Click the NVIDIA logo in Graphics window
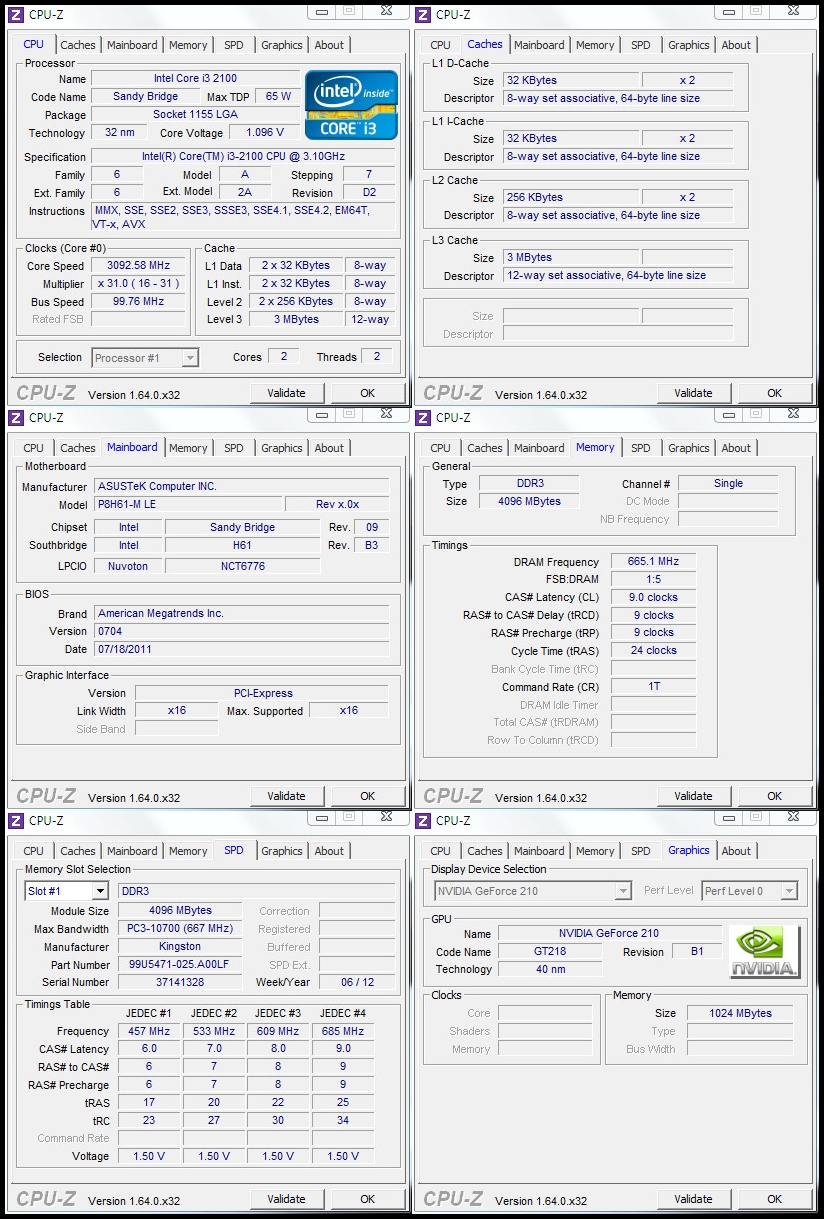The height and width of the screenshot is (1219, 824). (765, 952)
